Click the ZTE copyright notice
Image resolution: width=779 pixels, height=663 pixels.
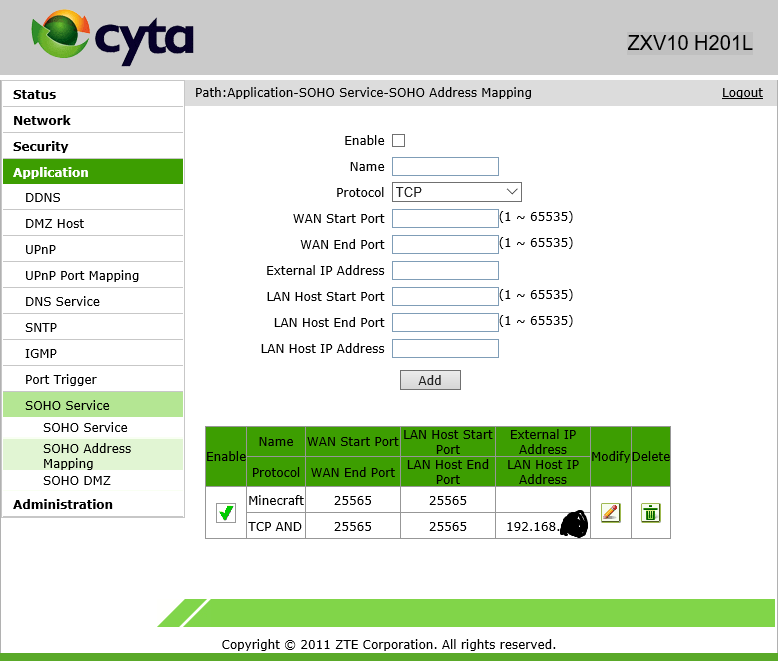click(x=389, y=644)
